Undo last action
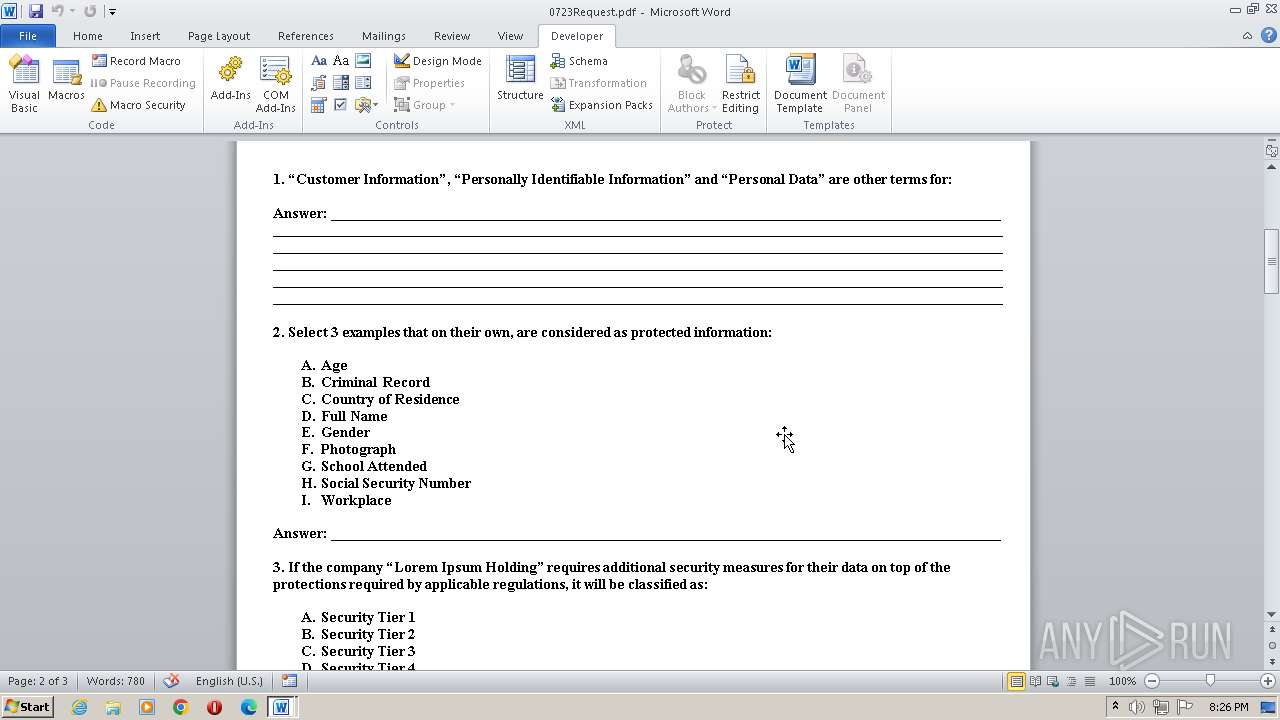 click(57, 11)
